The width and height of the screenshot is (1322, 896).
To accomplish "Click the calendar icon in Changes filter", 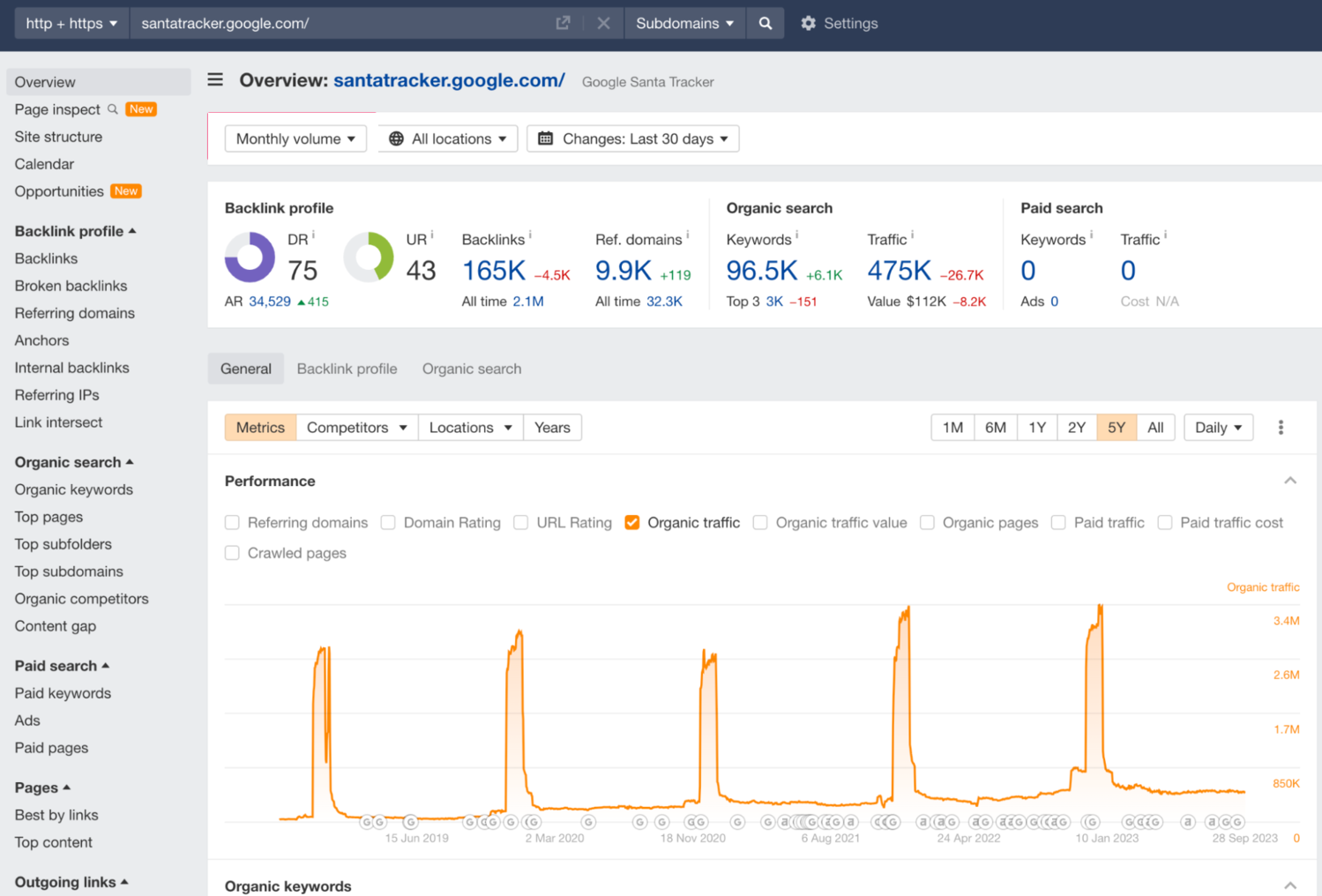I will 545,138.
